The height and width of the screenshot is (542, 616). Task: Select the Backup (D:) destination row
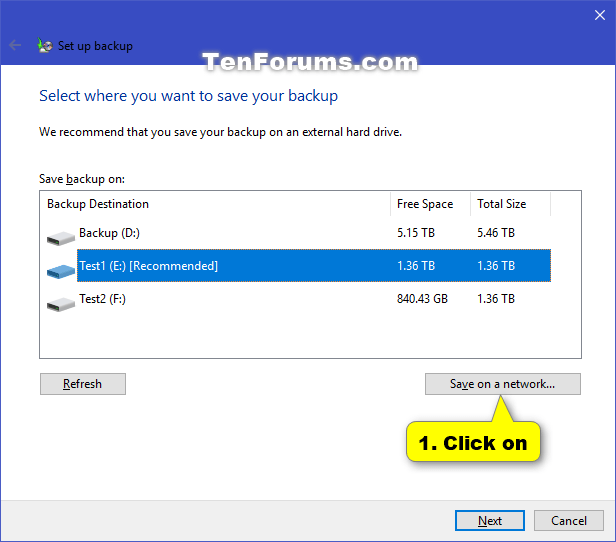pos(299,233)
